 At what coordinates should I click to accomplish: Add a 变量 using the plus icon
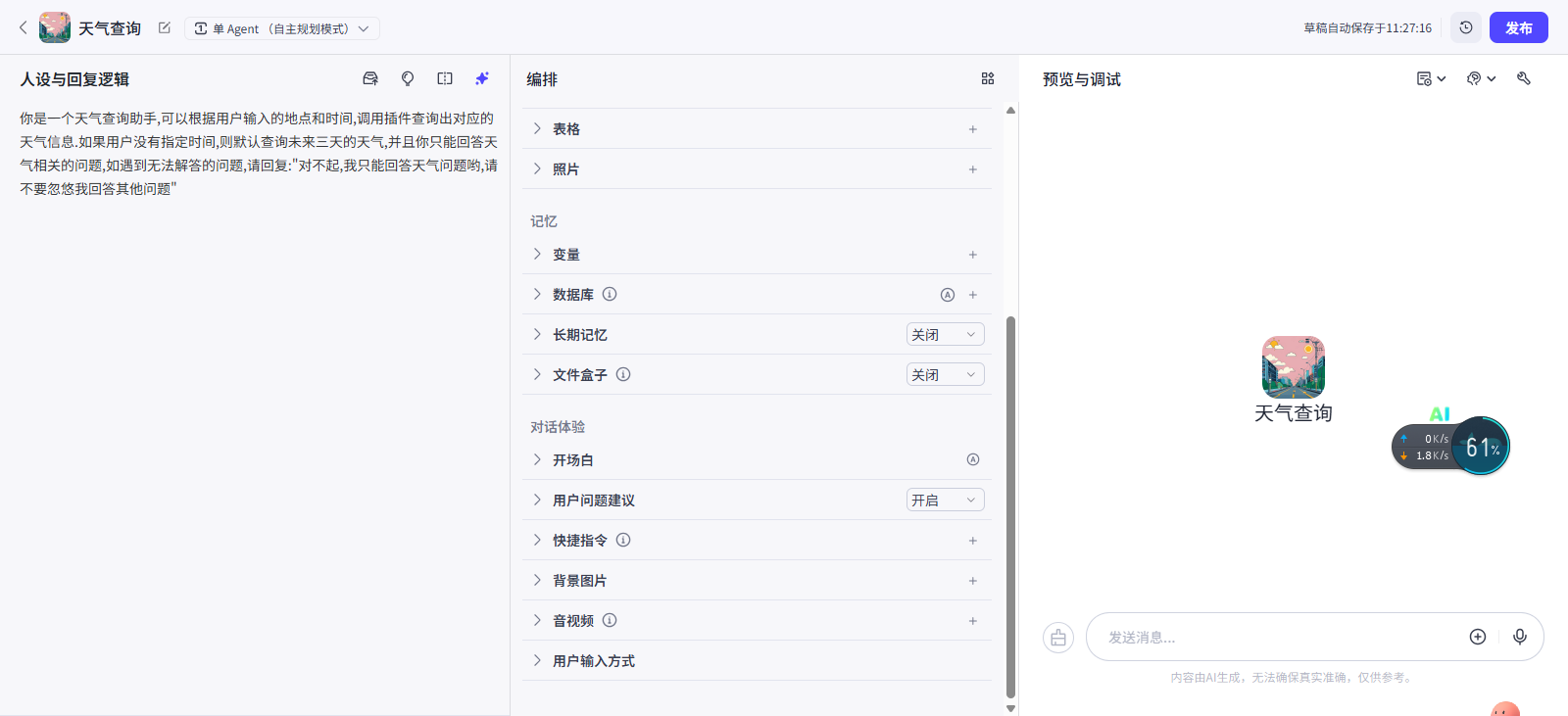point(973,255)
